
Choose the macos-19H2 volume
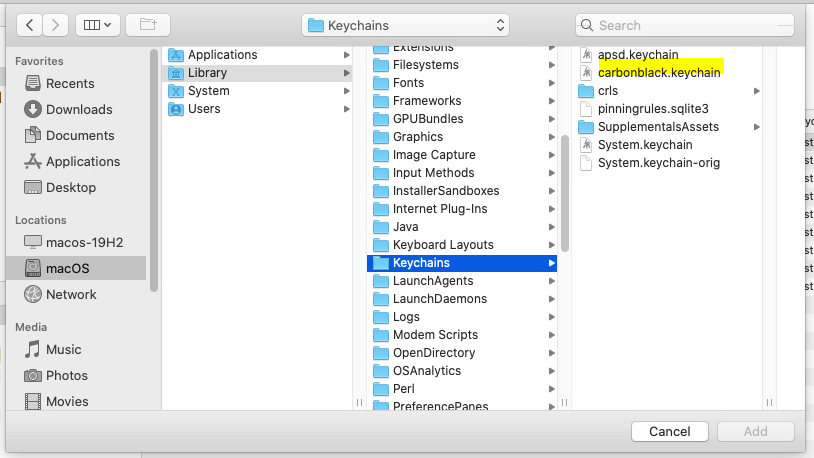coord(83,242)
